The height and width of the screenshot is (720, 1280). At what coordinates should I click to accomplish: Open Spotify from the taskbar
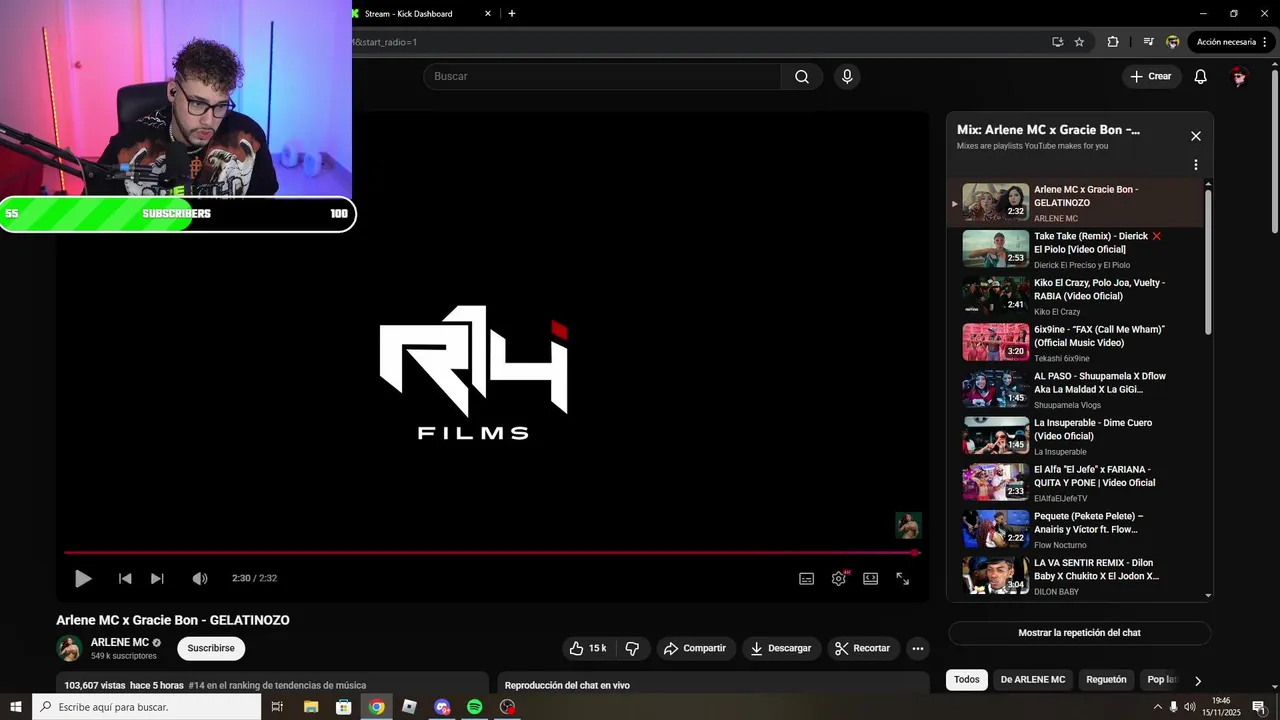pyautogui.click(x=475, y=707)
